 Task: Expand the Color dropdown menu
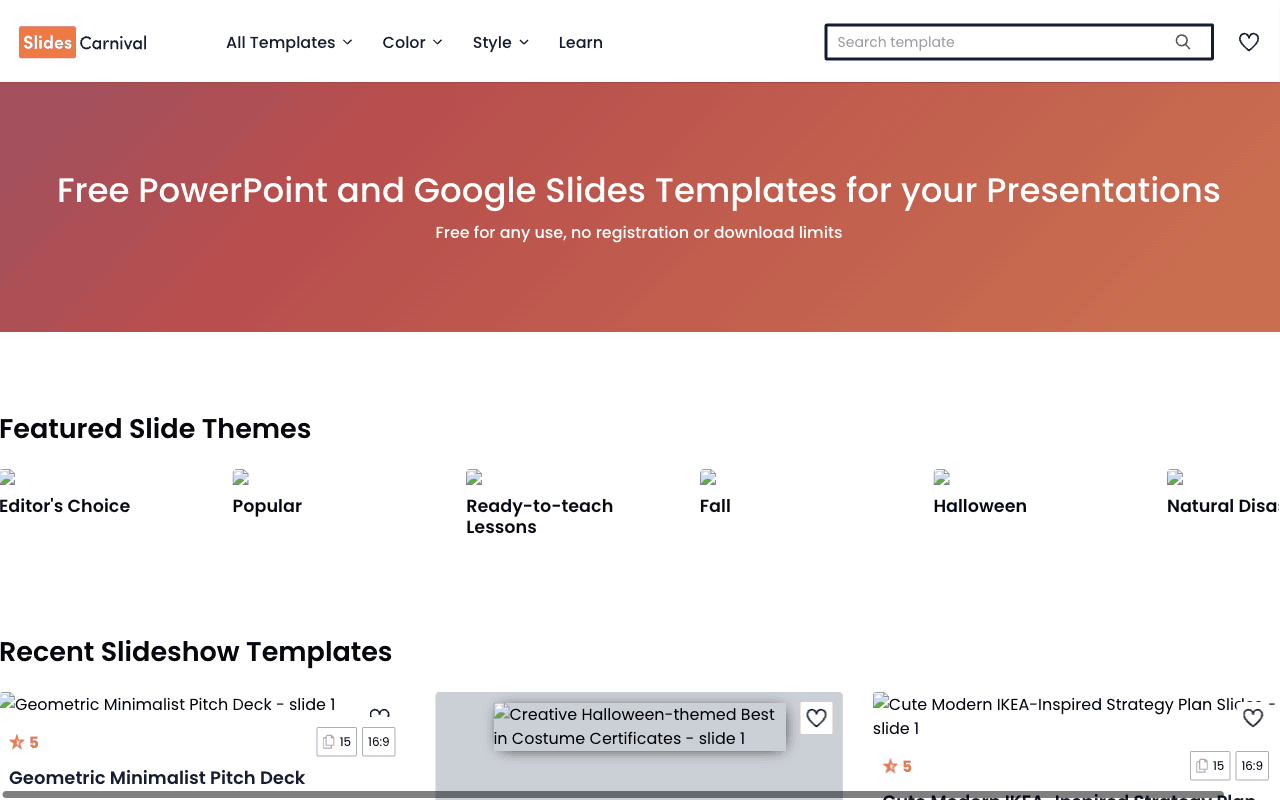[x=412, y=42]
